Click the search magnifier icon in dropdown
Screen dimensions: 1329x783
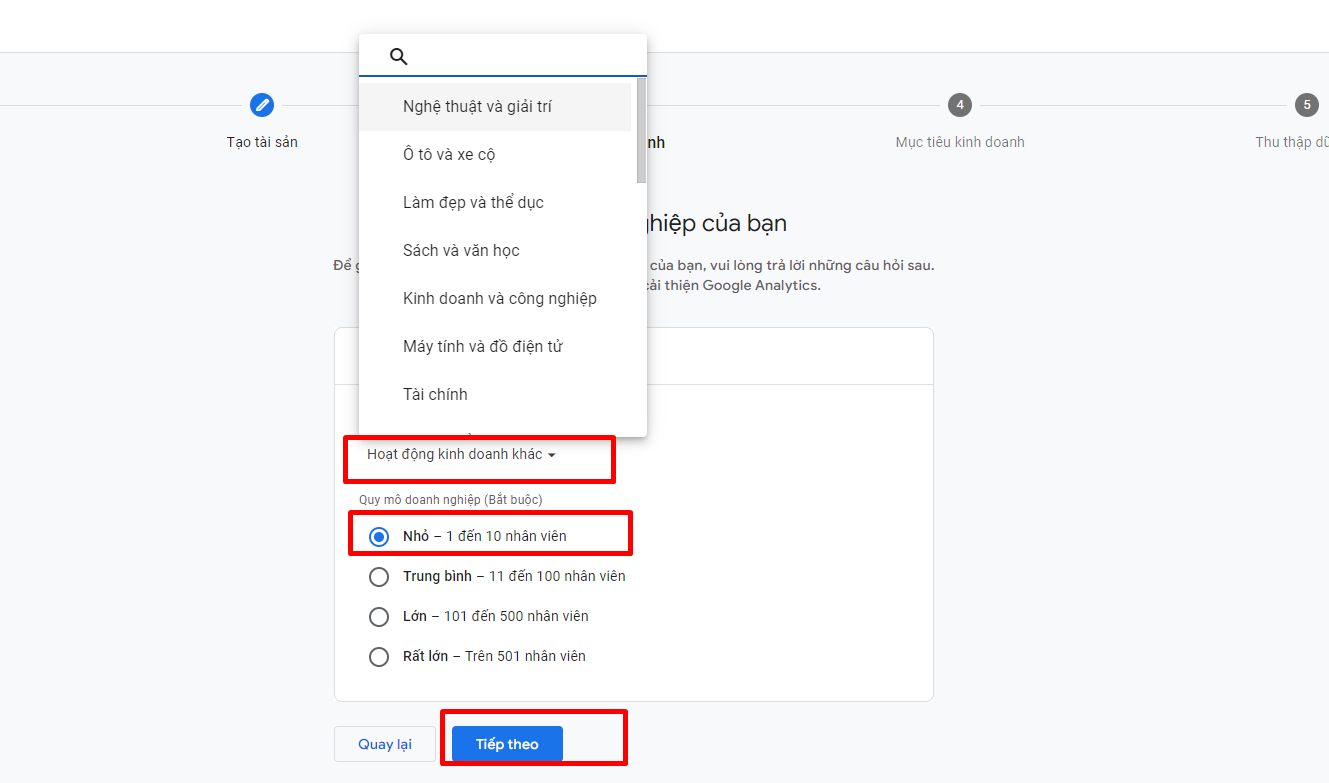click(398, 56)
